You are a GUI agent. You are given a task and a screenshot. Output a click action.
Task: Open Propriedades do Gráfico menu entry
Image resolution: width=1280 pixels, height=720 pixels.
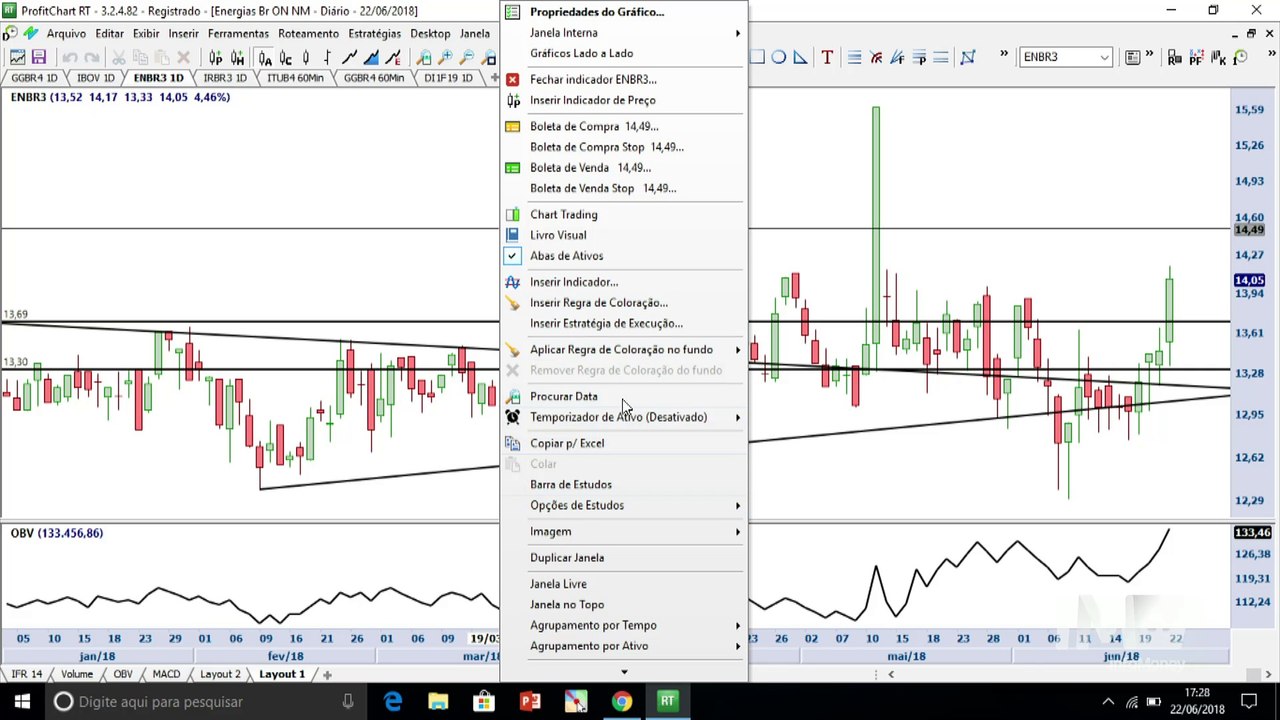[625, 12]
